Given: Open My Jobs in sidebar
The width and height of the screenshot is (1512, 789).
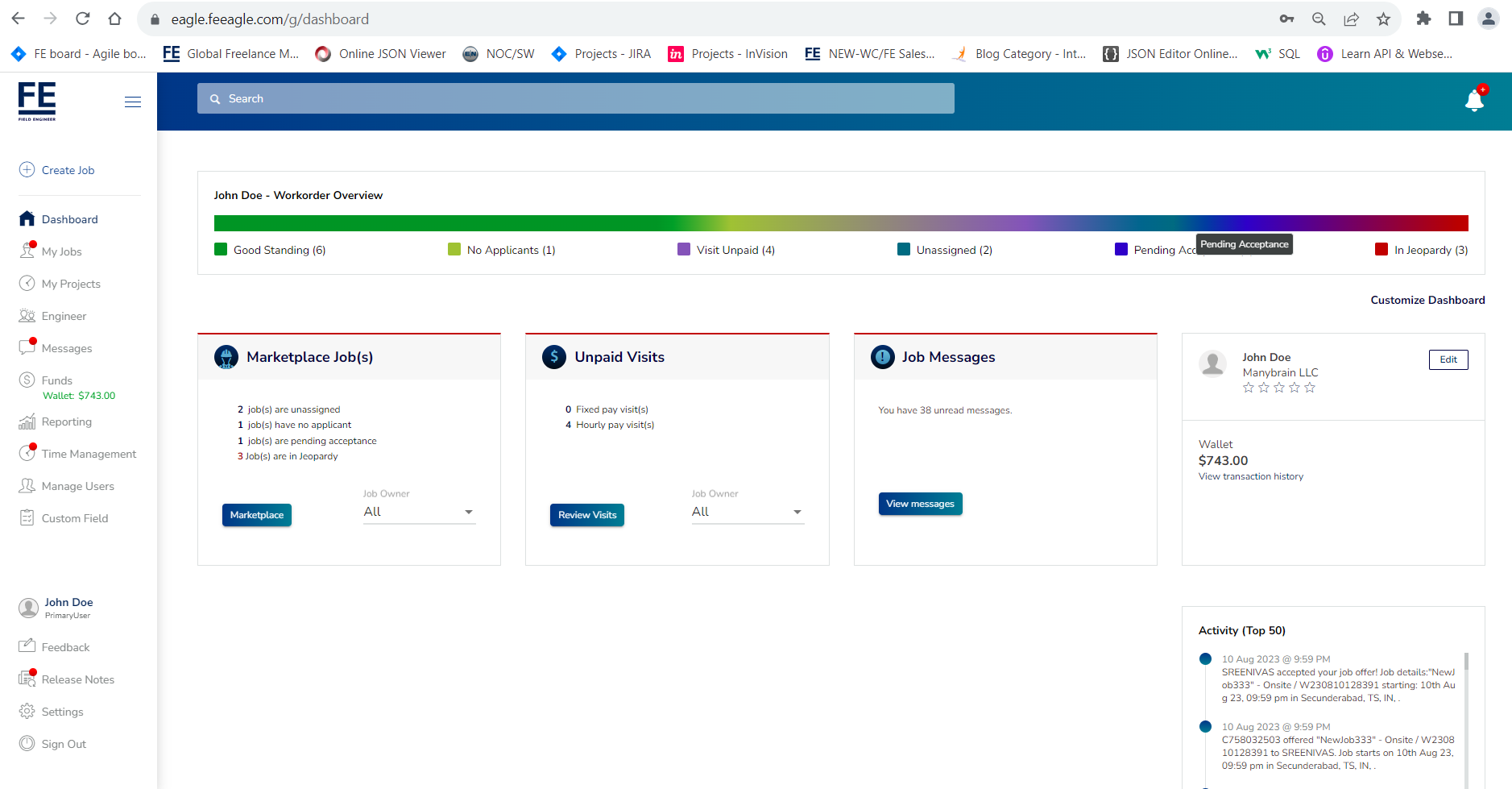Looking at the screenshot, I should coord(62,251).
